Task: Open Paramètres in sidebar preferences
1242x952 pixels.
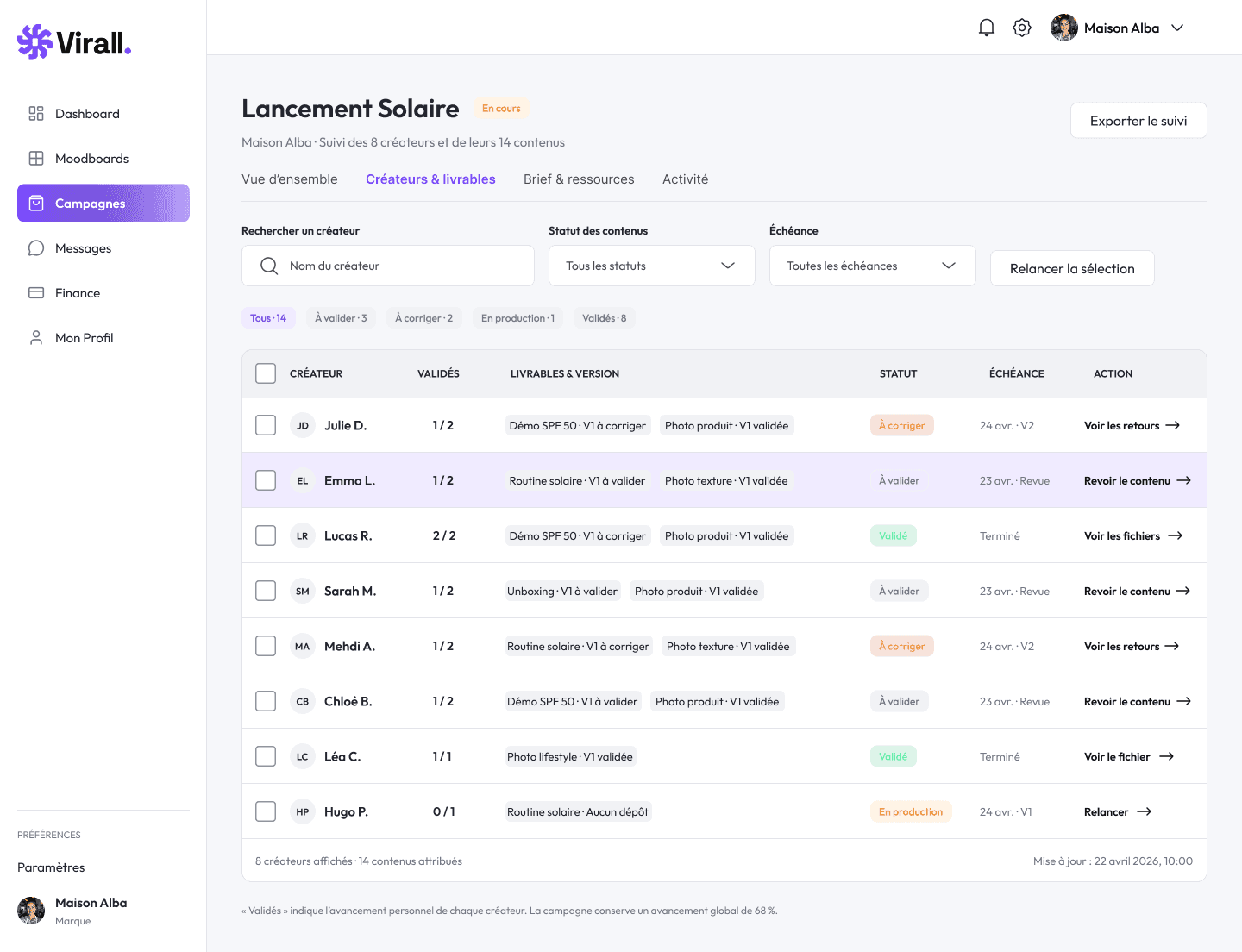Action: (x=51, y=867)
